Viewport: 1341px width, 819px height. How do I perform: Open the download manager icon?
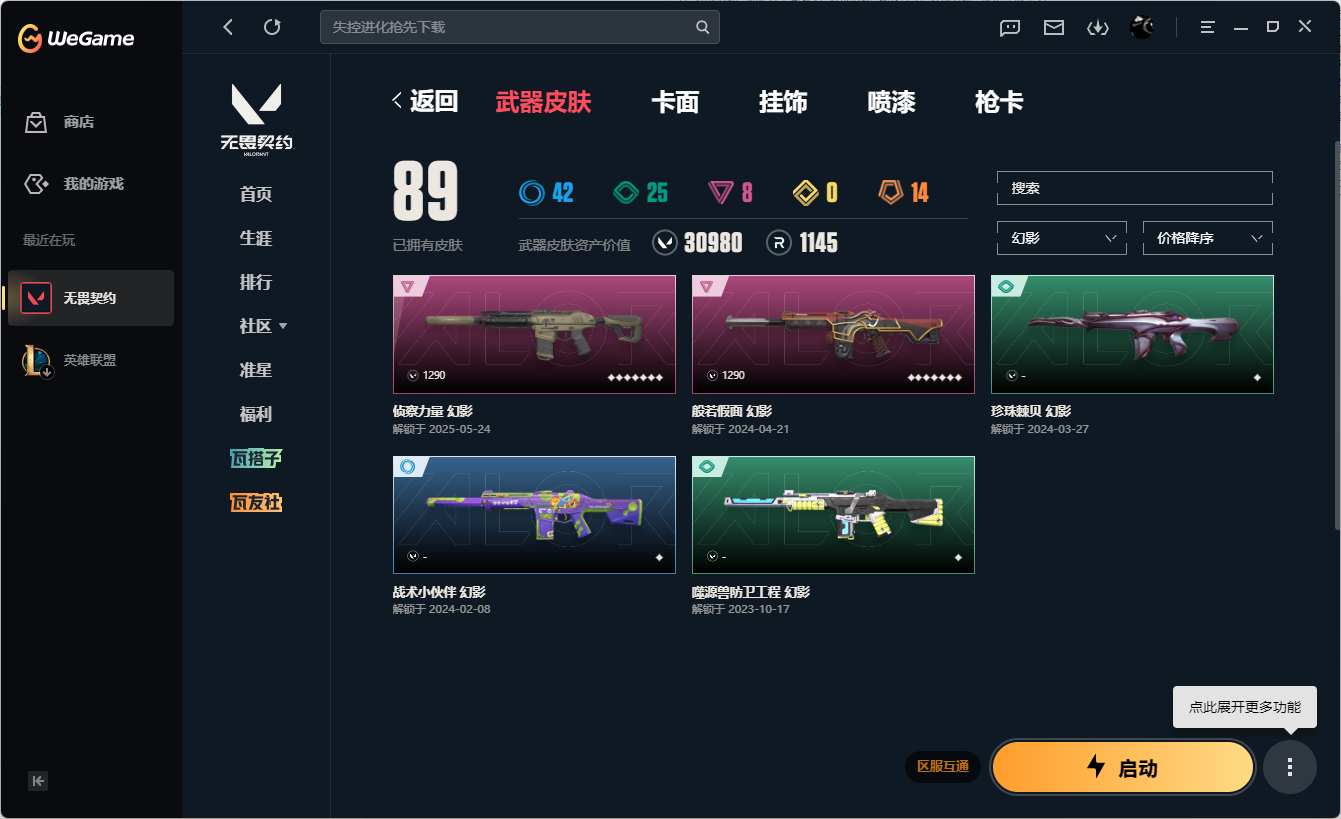pos(1098,28)
